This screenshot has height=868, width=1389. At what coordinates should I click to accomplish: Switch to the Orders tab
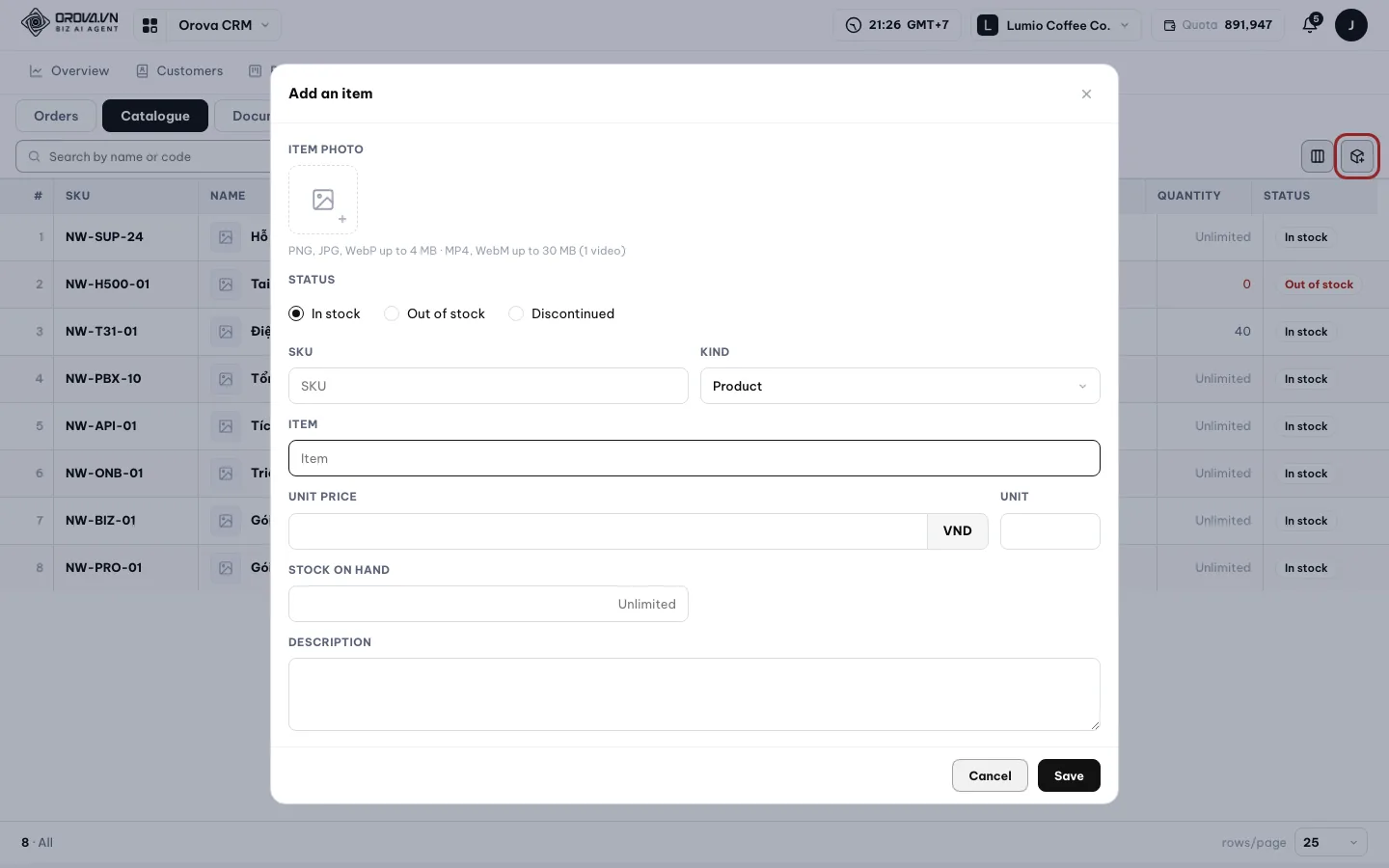pyautogui.click(x=56, y=116)
